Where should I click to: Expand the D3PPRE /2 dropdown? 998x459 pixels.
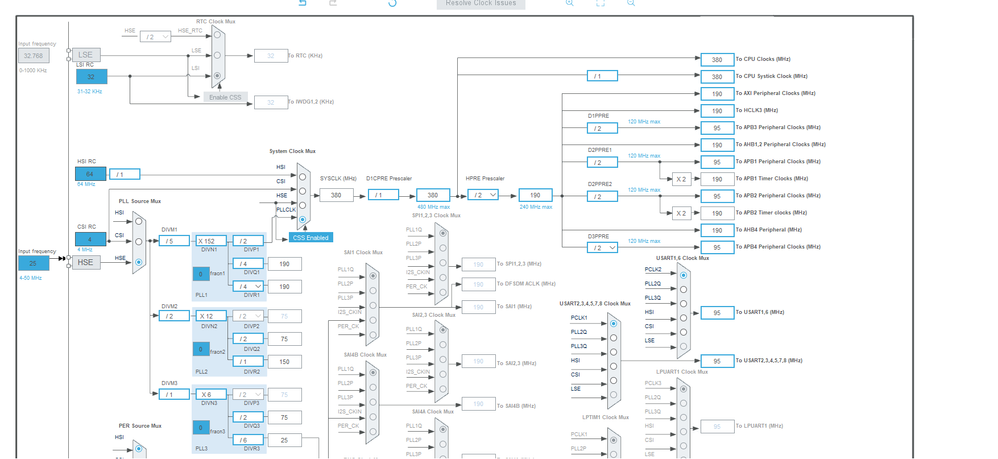pyautogui.click(x=602, y=247)
